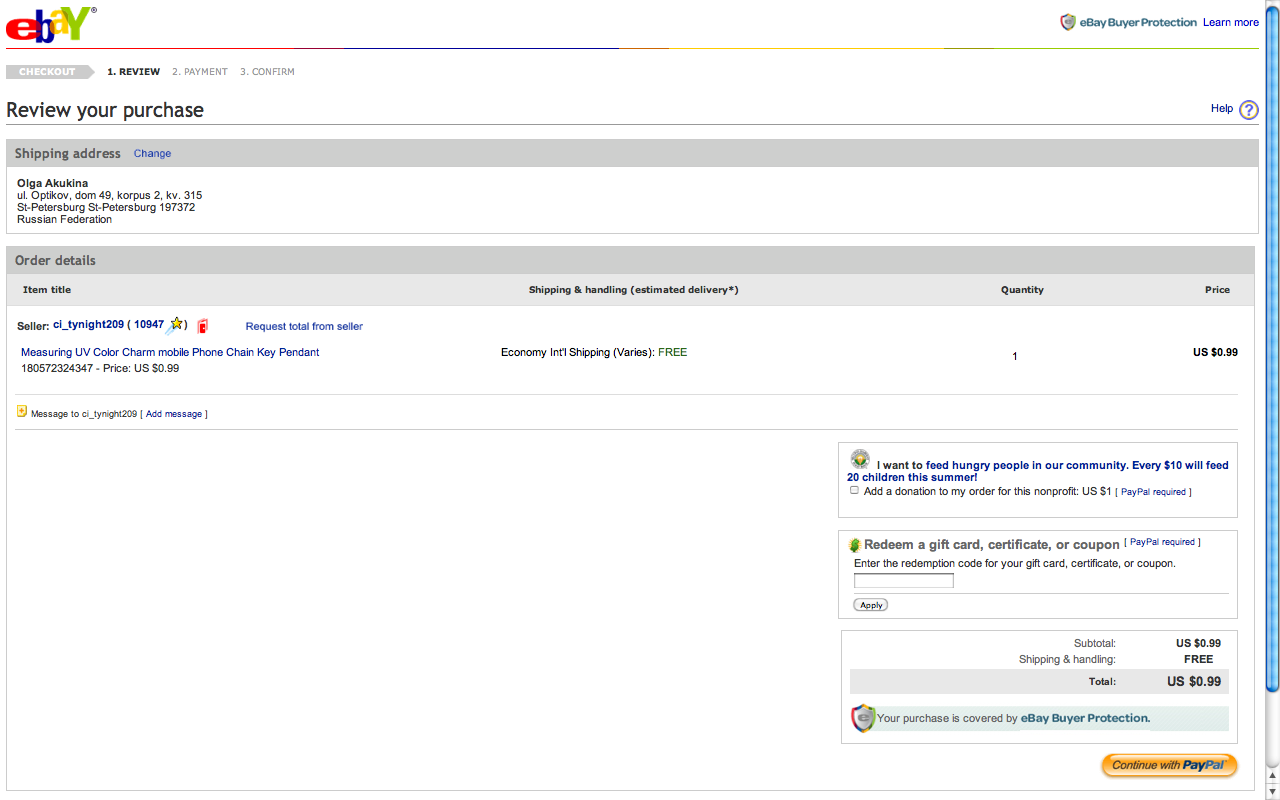Open the feed hungry people nonprofit link
The height and width of the screenshot is (800, 1280).
pyautogui.click(x=1038, y=471)
